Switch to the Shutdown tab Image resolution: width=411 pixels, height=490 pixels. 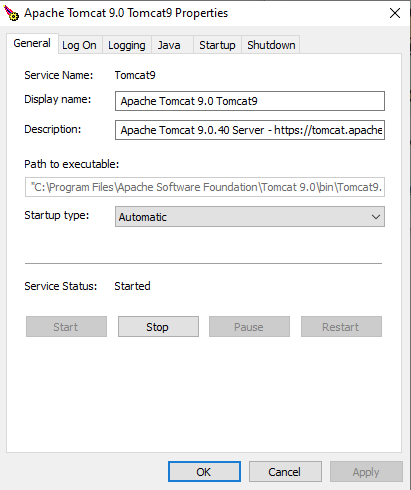pyautogui.click(x=271, y=45)
